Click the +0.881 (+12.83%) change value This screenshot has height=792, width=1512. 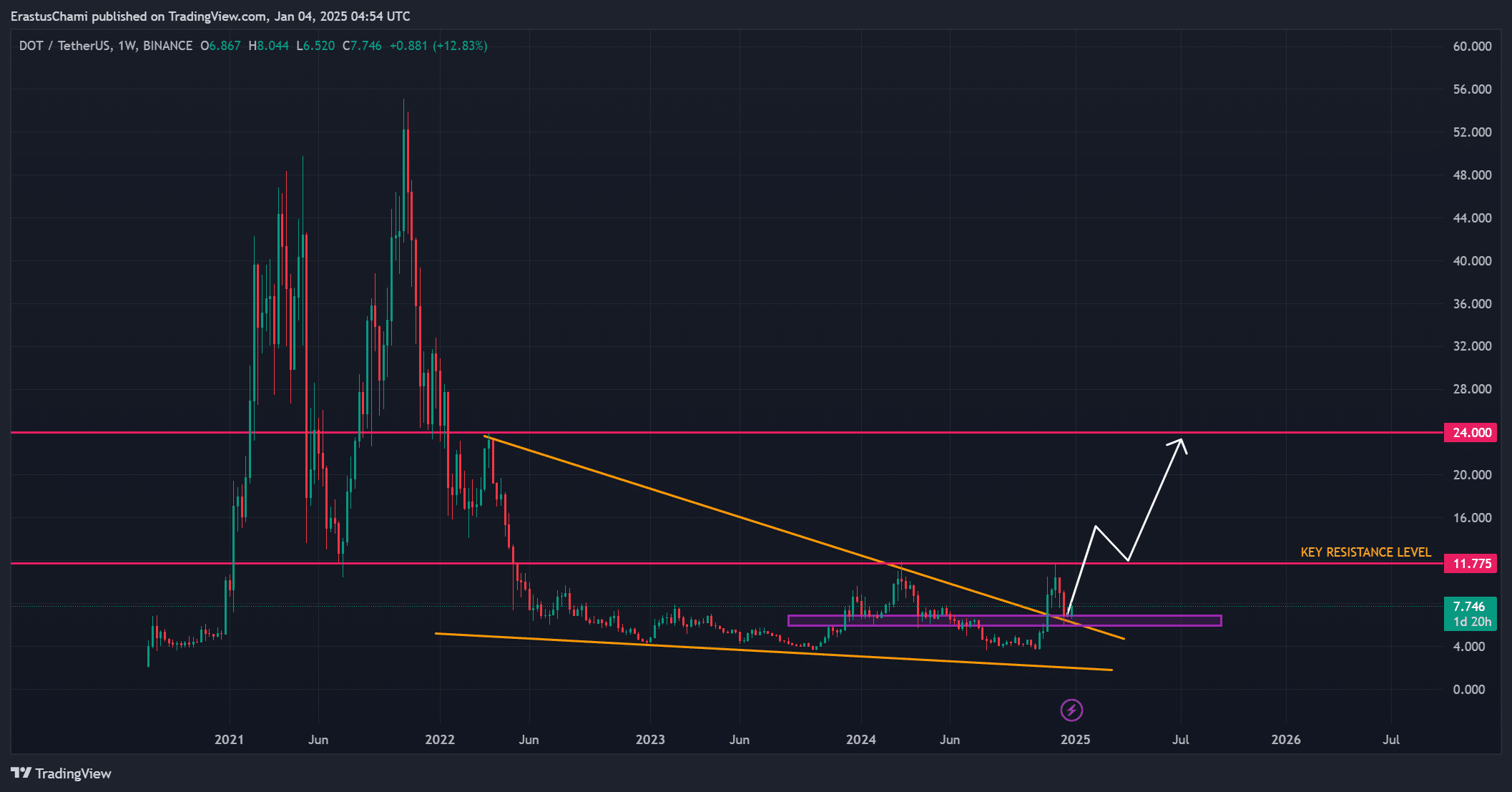coord(438,46)
